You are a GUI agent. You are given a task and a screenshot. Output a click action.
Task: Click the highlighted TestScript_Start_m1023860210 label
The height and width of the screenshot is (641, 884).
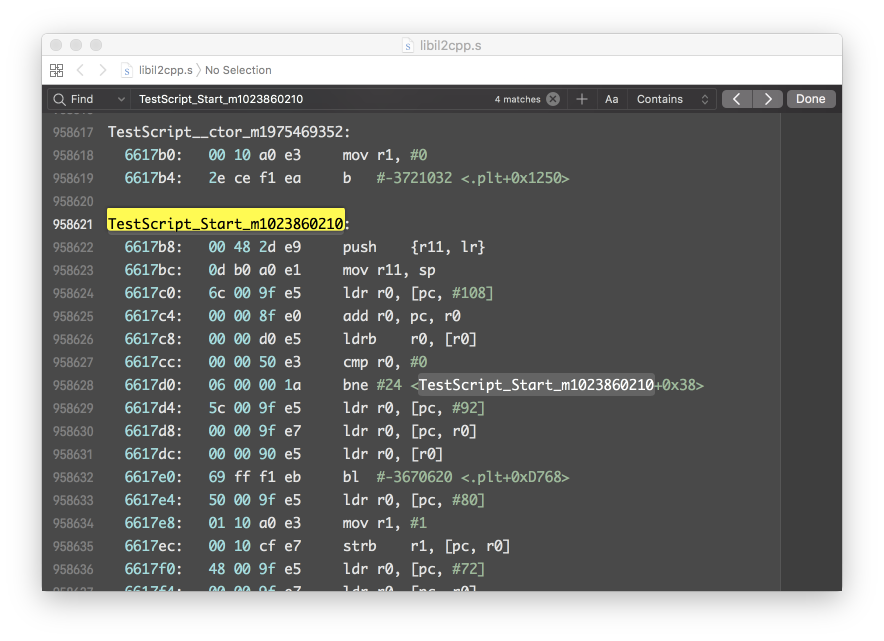point(226,224)
